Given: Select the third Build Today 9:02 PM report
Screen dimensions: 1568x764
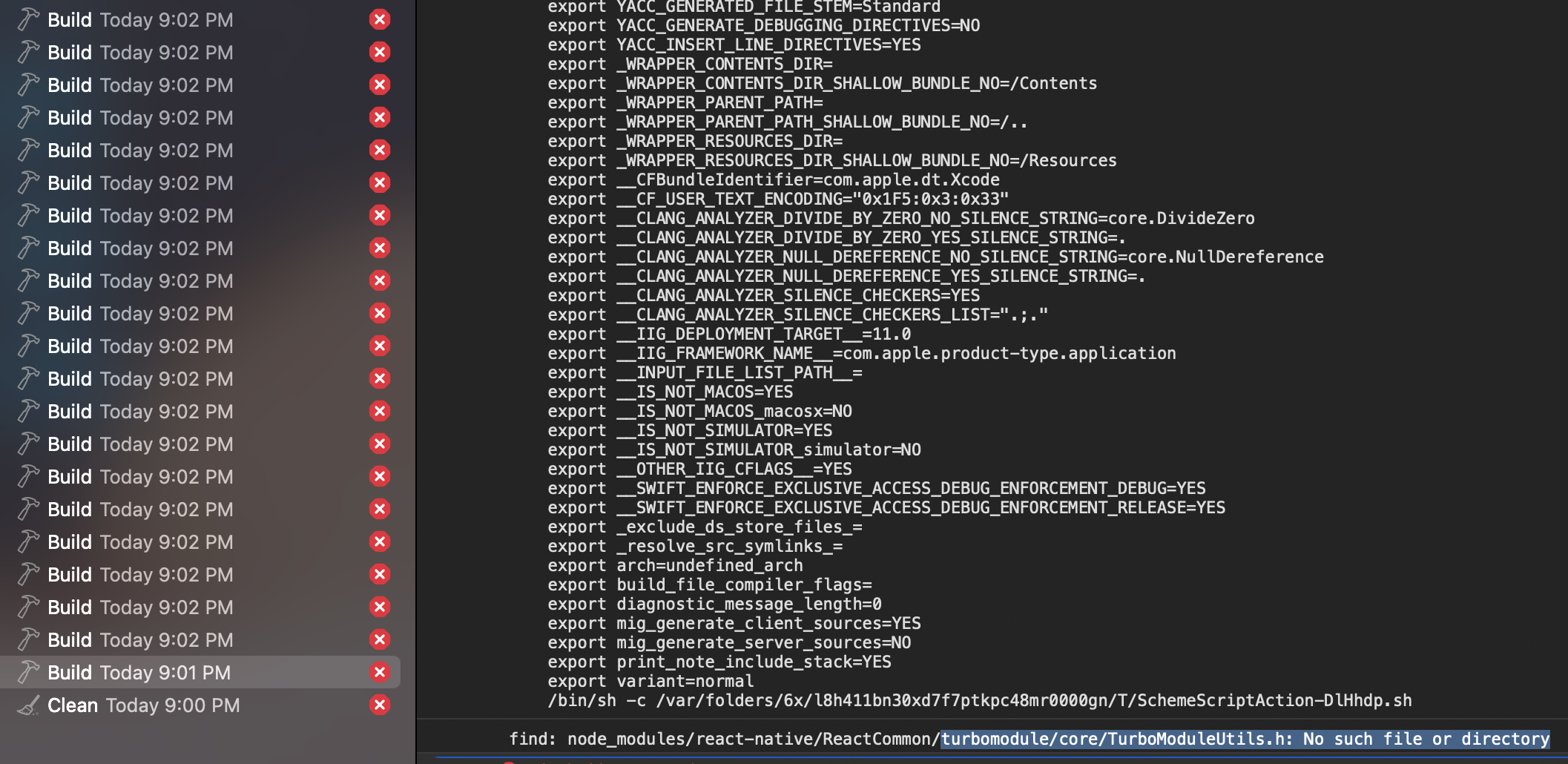Looking at the screenshot, I should [148, 85].
